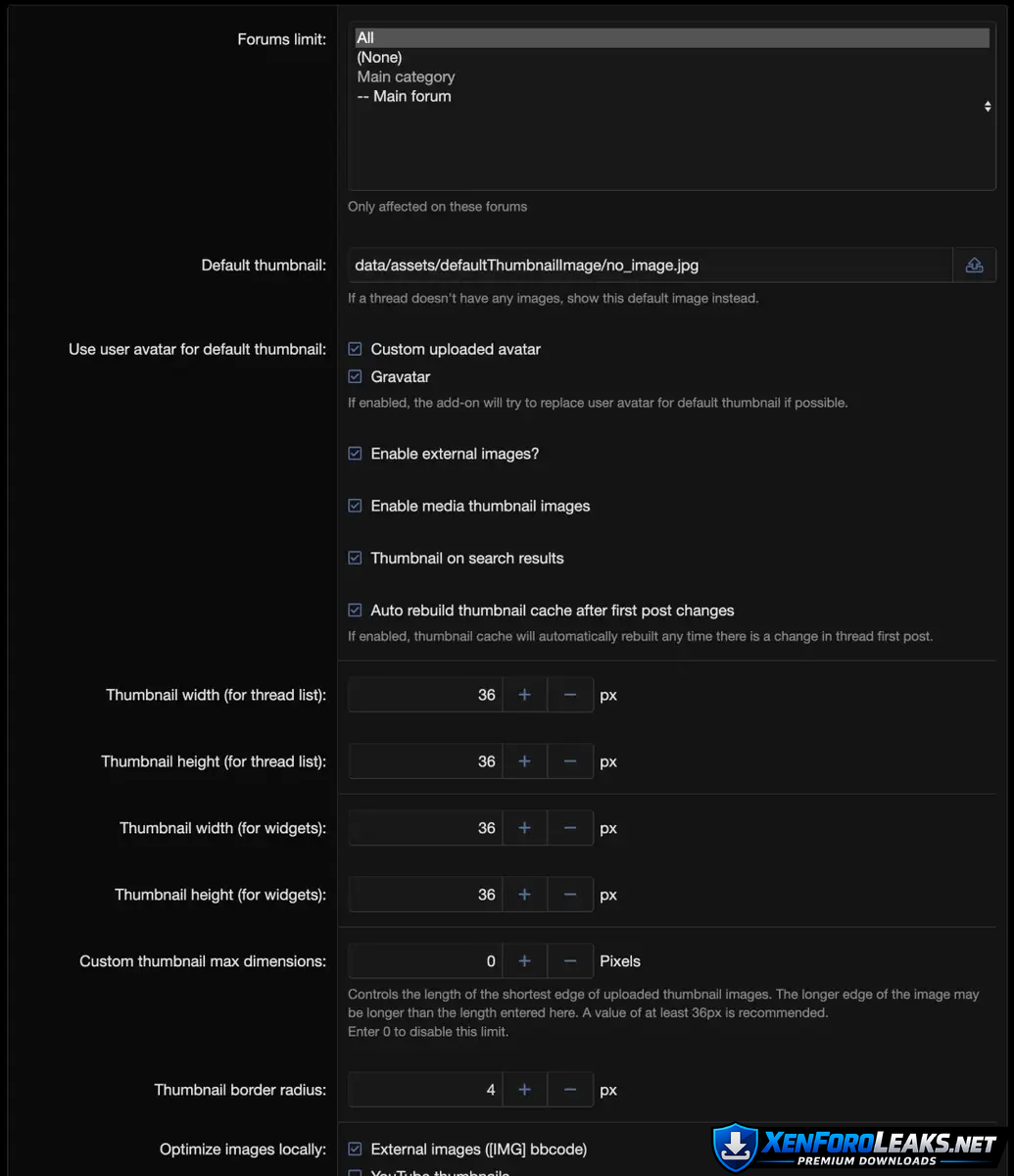Image resolution: width=1014 pixels, height=1176 pixels.
Task: Uncheck Custom uploaded avatar checkbox
Action: coord(356,349)
